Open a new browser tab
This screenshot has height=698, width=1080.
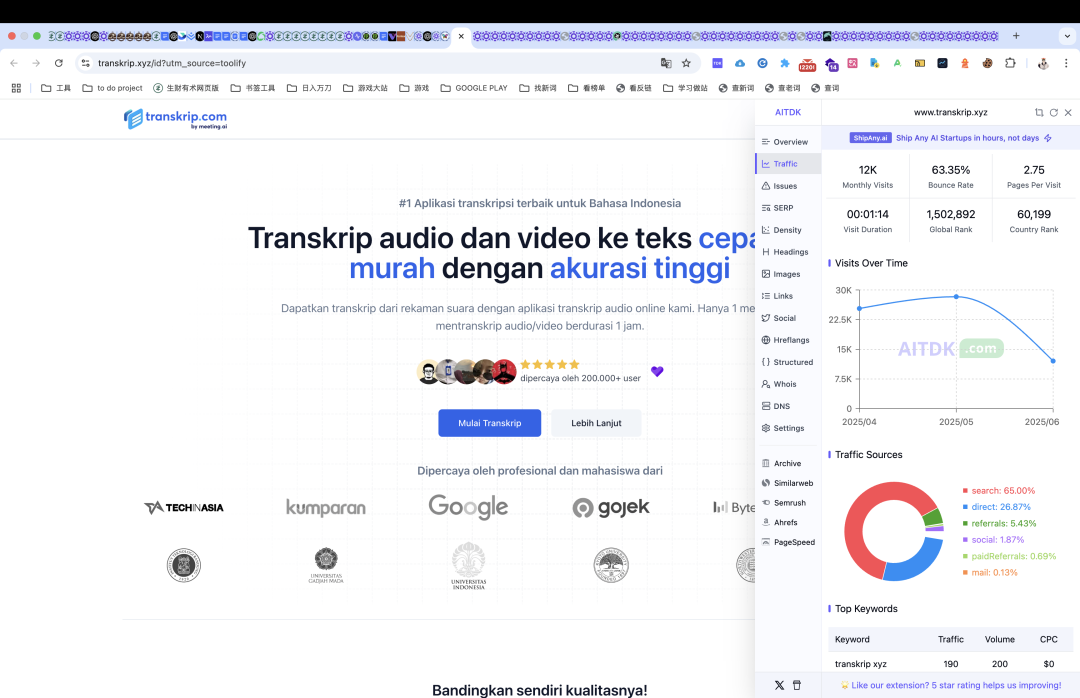pyautogui.click(x=1016, y=36)
